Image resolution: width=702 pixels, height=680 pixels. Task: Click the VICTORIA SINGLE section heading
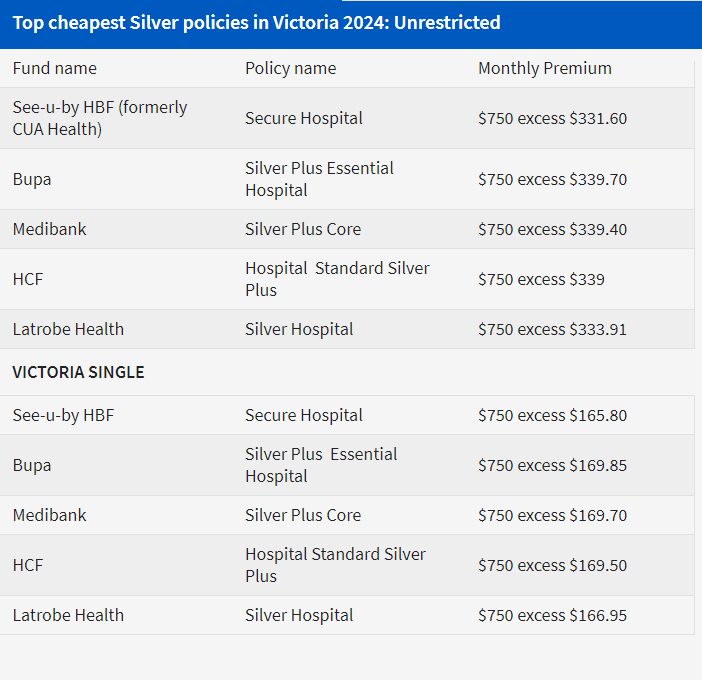coord(78,372)
